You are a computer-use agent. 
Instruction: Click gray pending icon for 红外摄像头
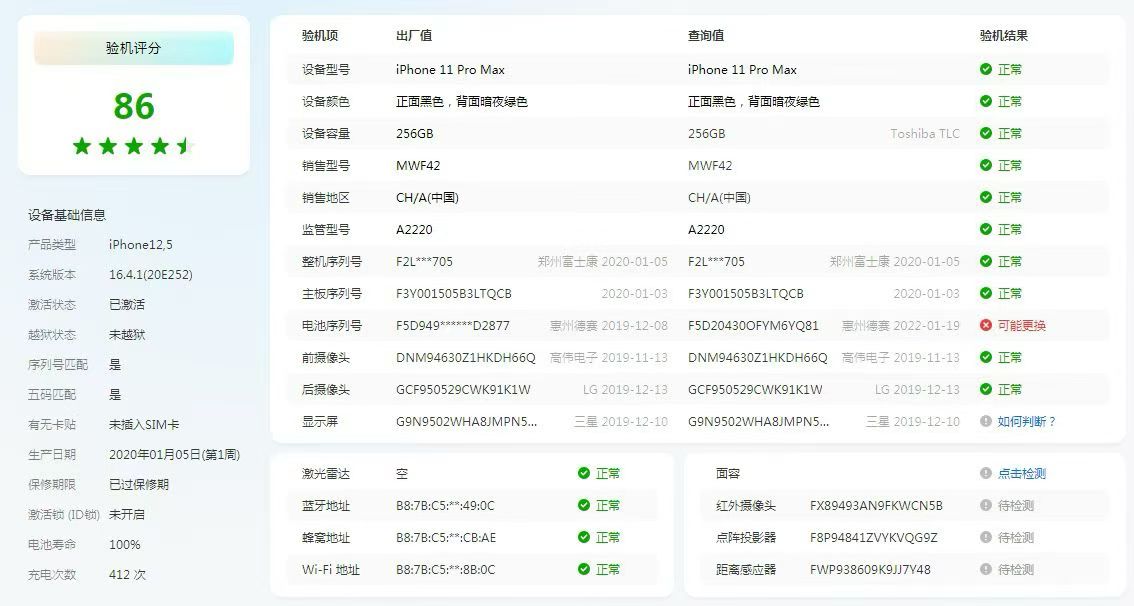tap(986, 506)
